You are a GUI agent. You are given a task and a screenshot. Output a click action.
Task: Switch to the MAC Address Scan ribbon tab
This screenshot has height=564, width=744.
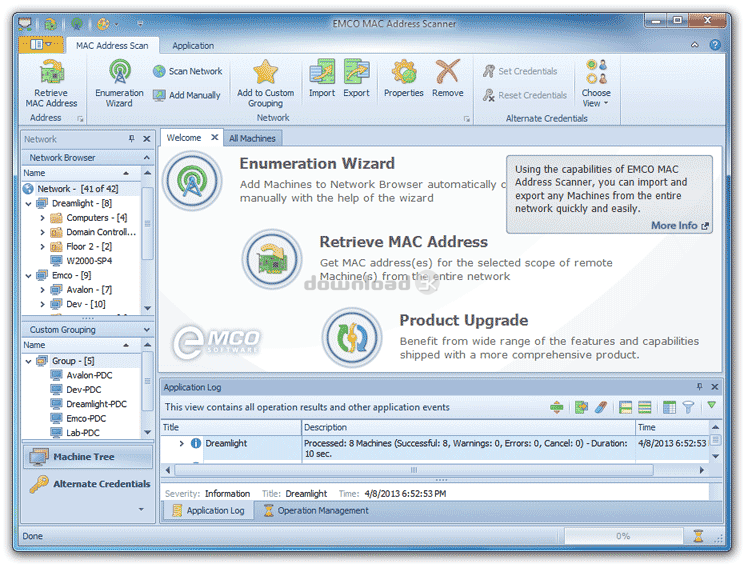[x=112, y=46]
